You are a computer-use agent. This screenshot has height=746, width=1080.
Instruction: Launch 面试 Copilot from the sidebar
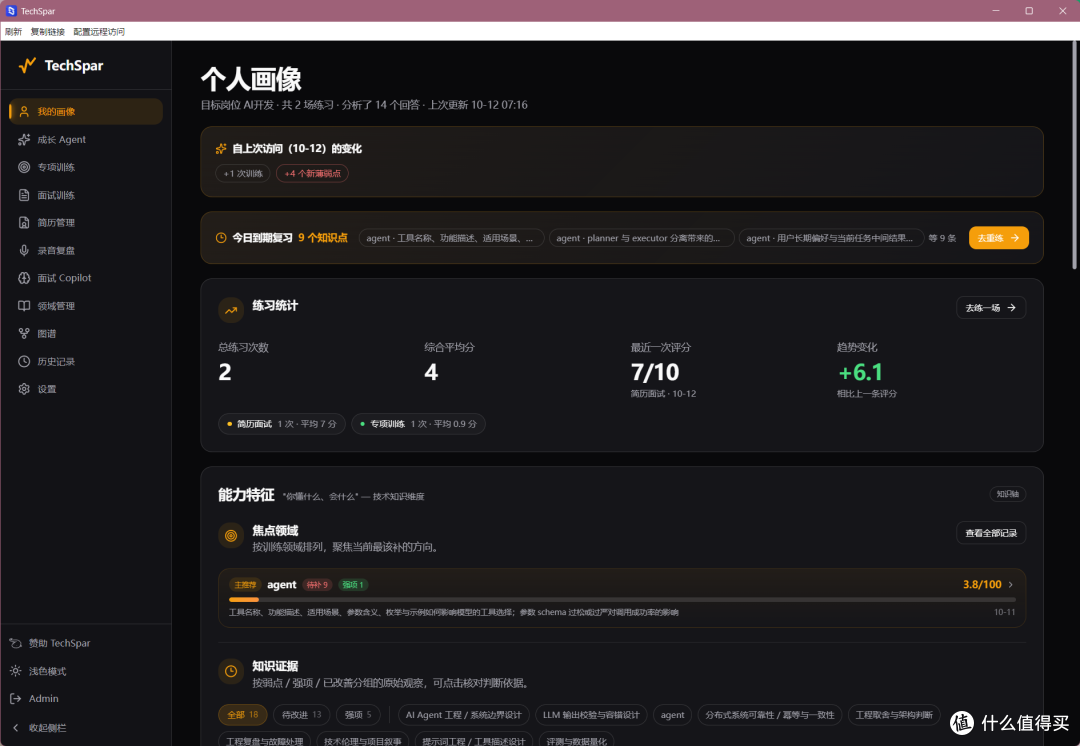(86, 278)
